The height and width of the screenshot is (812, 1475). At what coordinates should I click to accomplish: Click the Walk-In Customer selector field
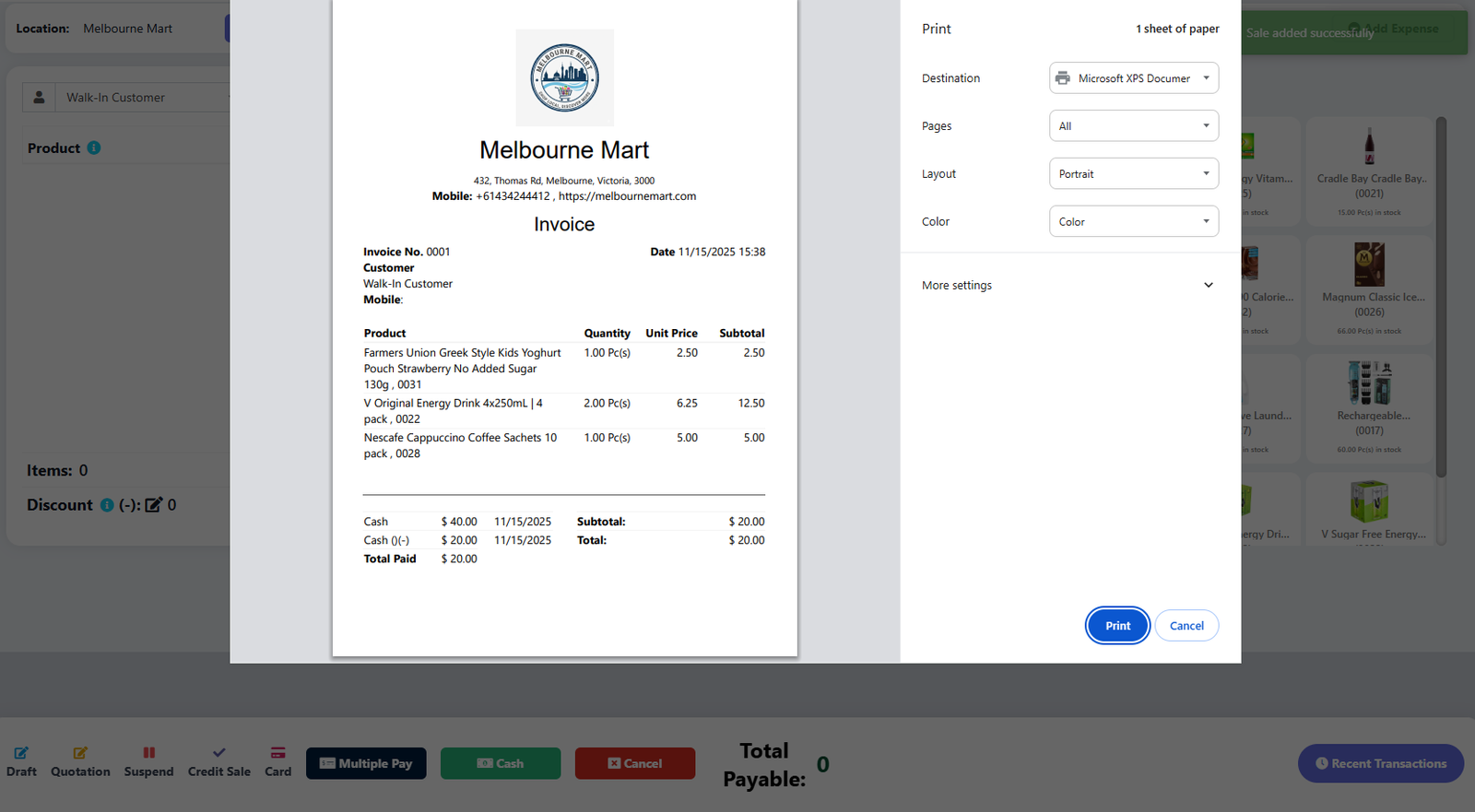pos(143,98)
